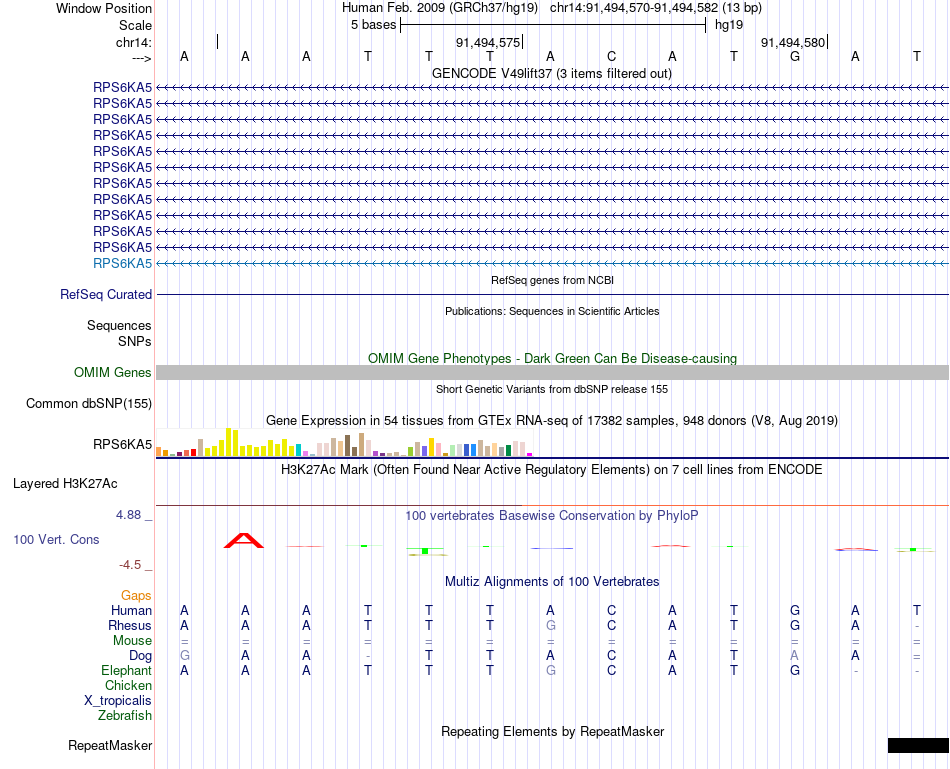950x769 pixels.
Task: Open the H3K27Ac Mark track title
Action: 552,470
